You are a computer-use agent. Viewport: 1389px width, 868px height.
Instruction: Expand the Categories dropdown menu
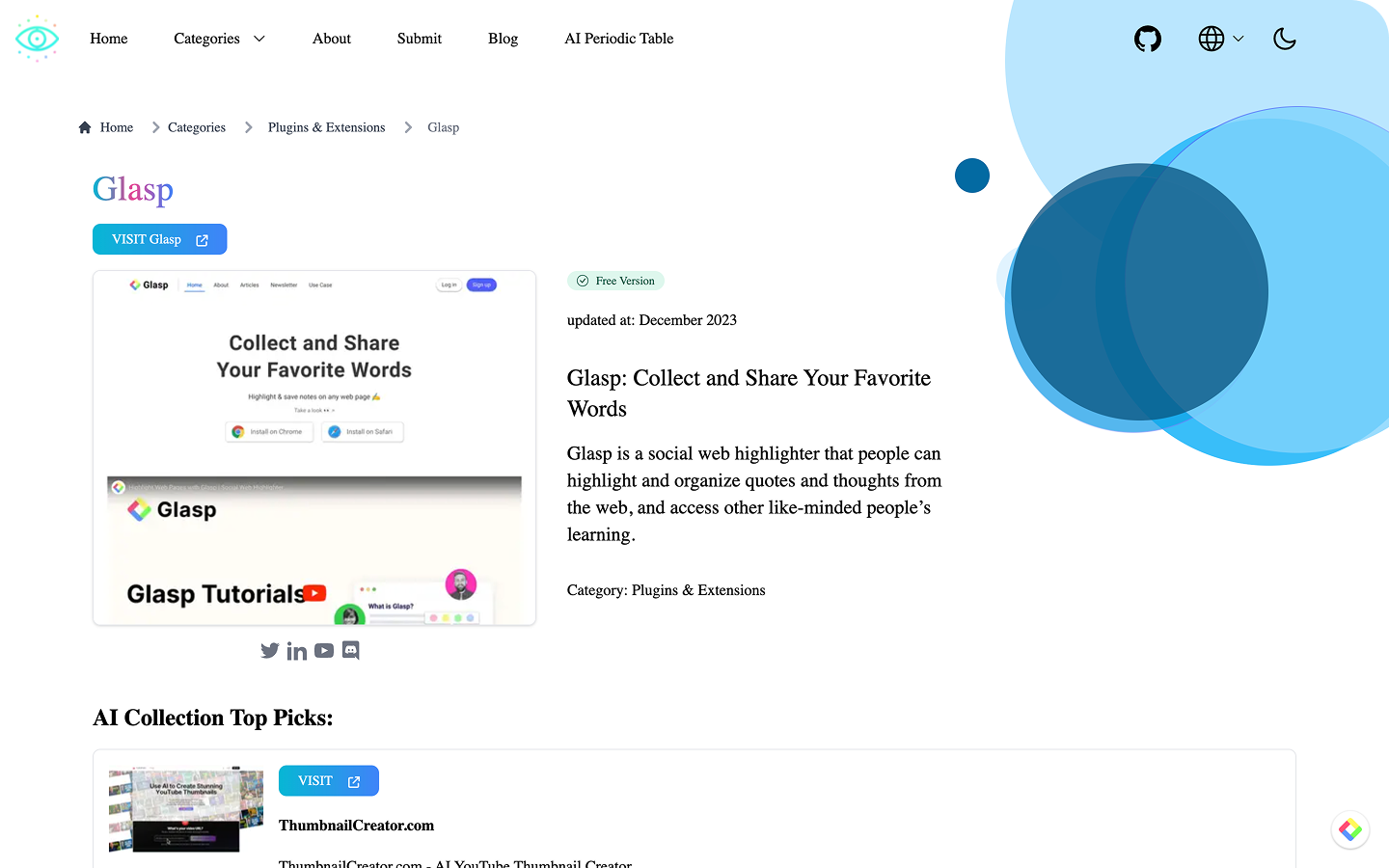(219, 39)
